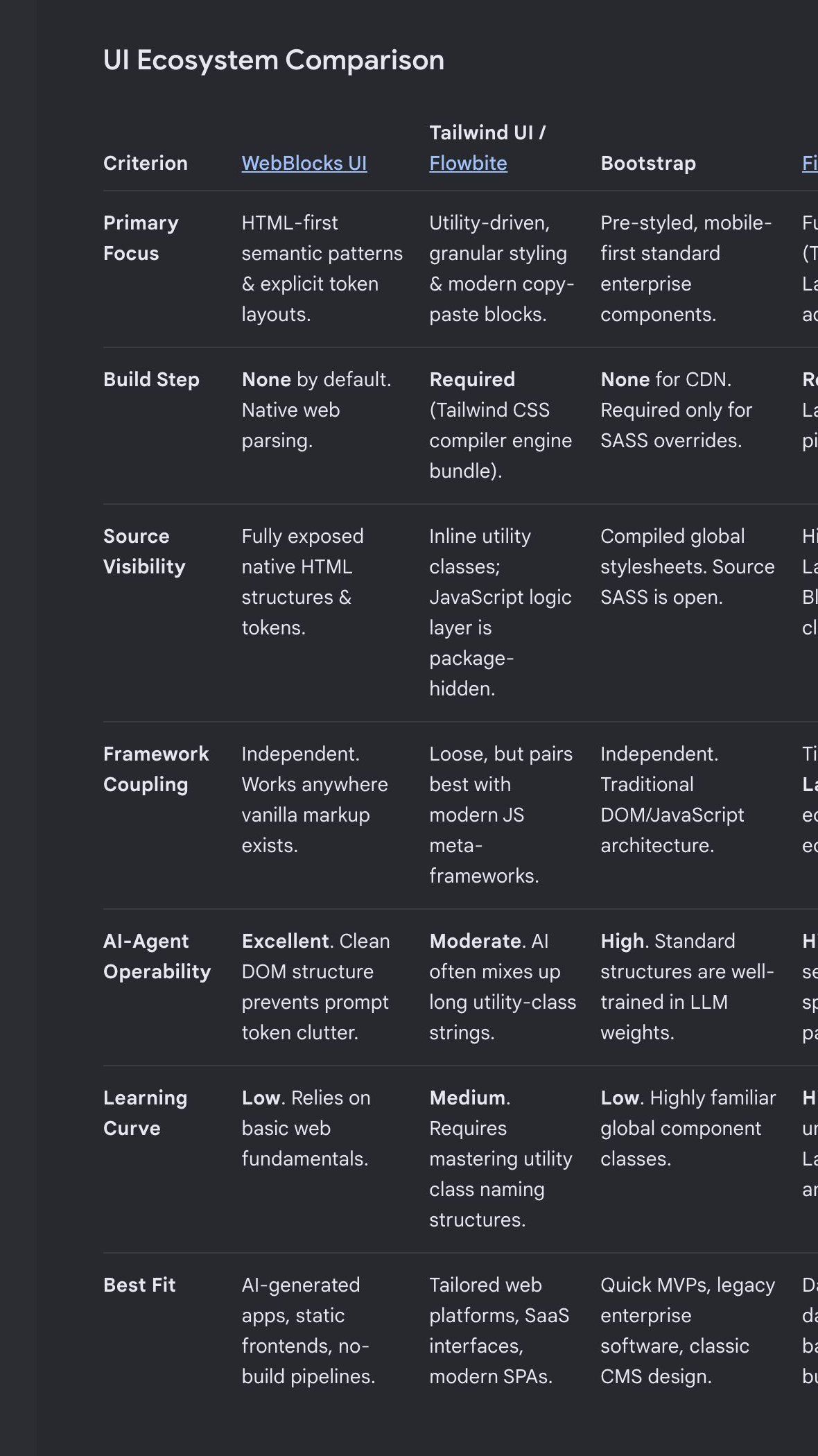Click the Framework Coupling row label
The width and height of the screenshot is (818, 1456).
point(156,769)
